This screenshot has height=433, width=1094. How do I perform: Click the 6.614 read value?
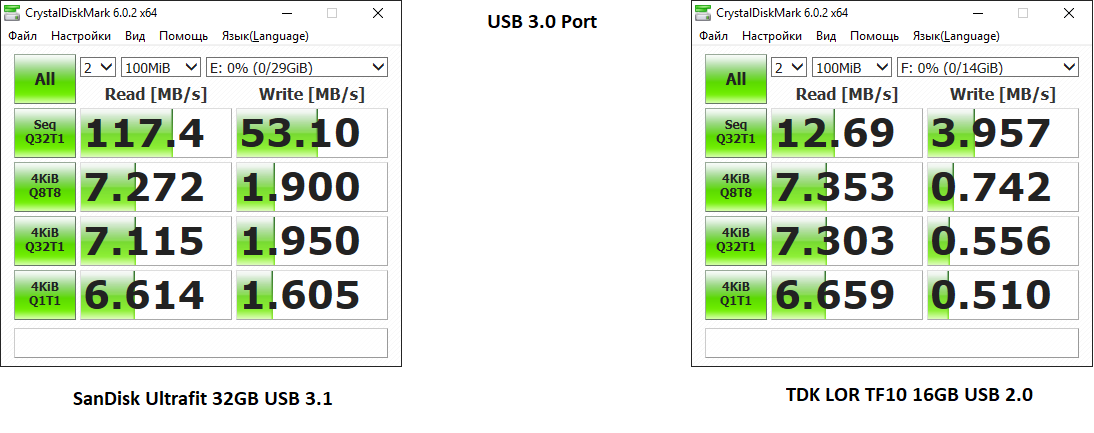click(x=156, y=295)
